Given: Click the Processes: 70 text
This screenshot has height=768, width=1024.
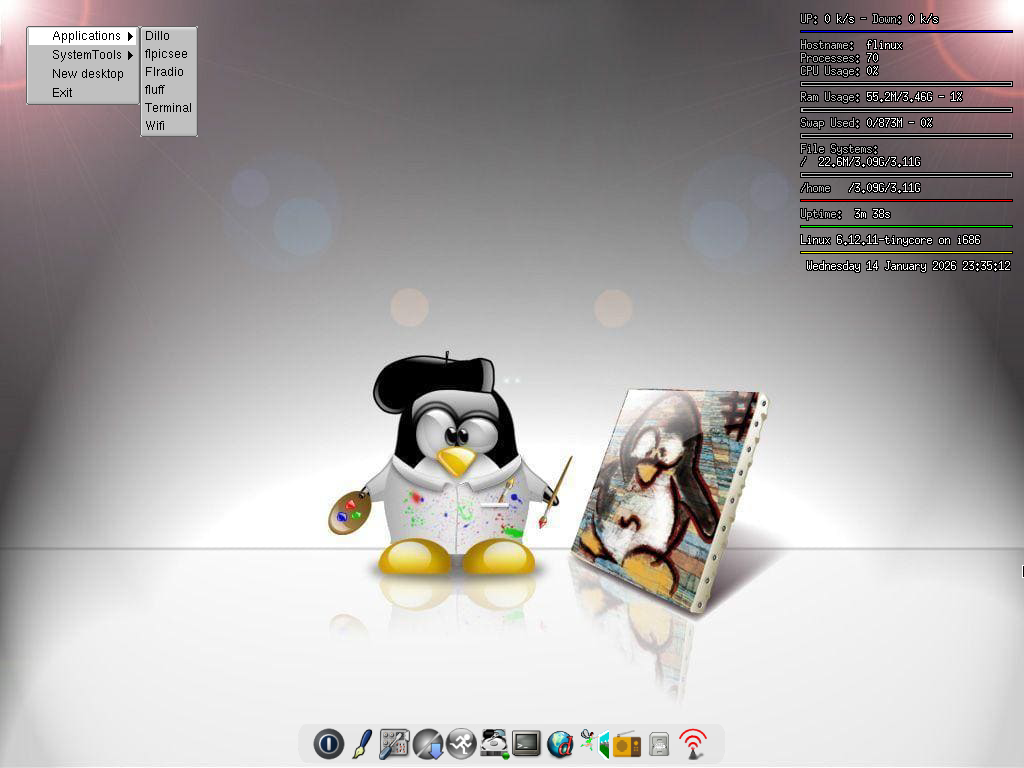Looking at the screenshot, I should [x=839, y=58].
